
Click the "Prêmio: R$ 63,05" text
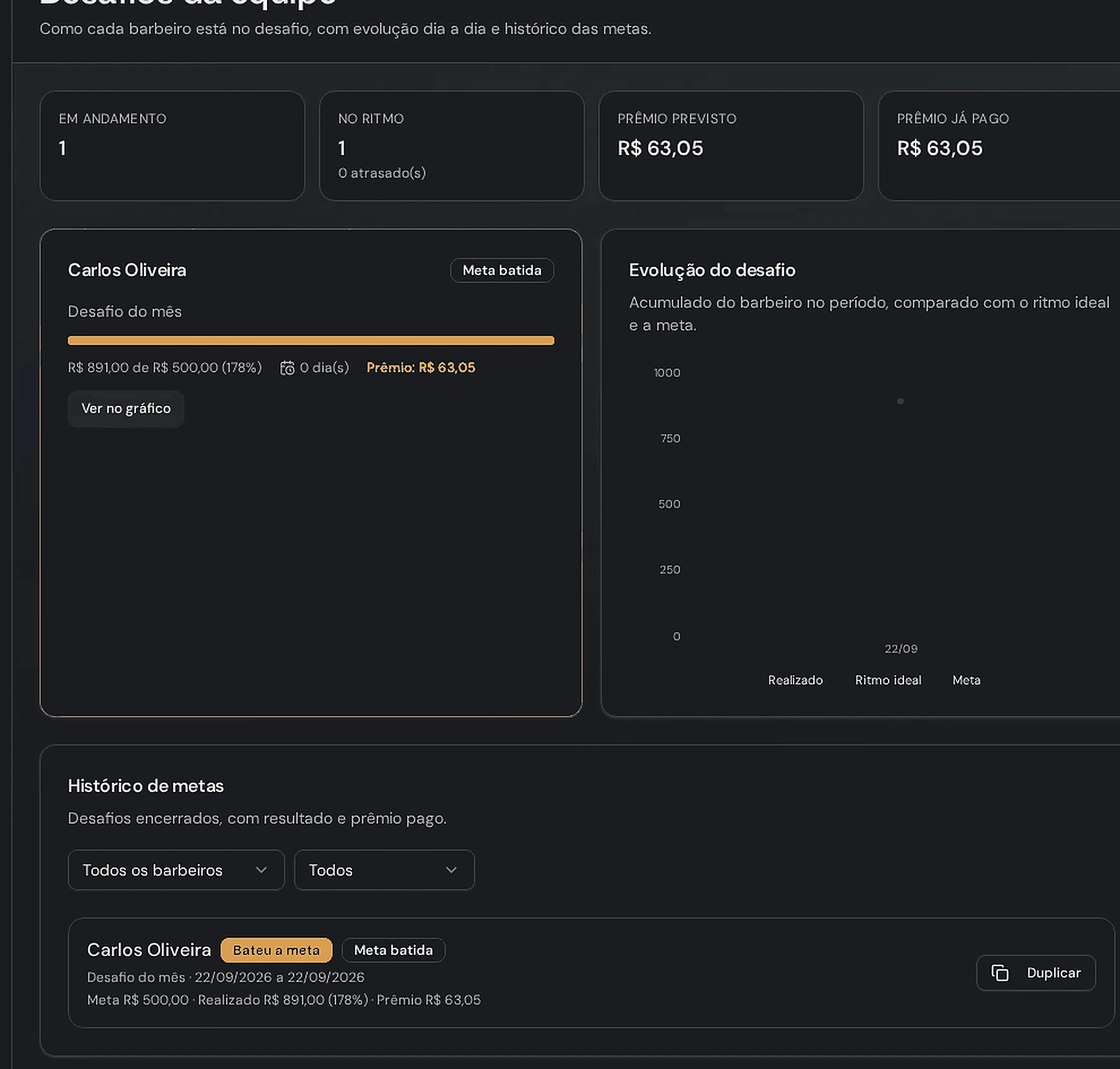(421, 368)
